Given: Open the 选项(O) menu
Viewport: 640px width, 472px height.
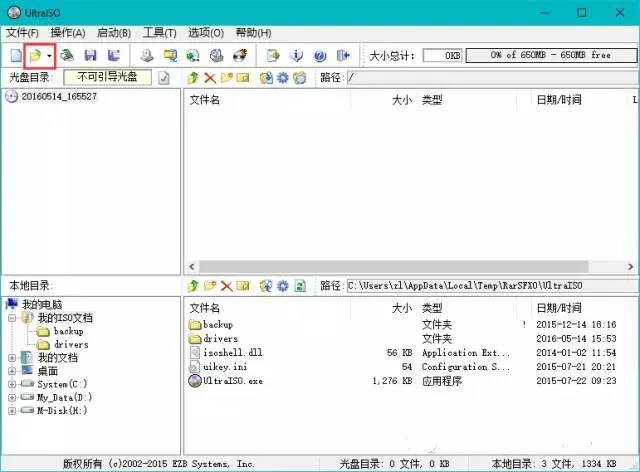Looking at the screenshot, I should pos(206,33).
